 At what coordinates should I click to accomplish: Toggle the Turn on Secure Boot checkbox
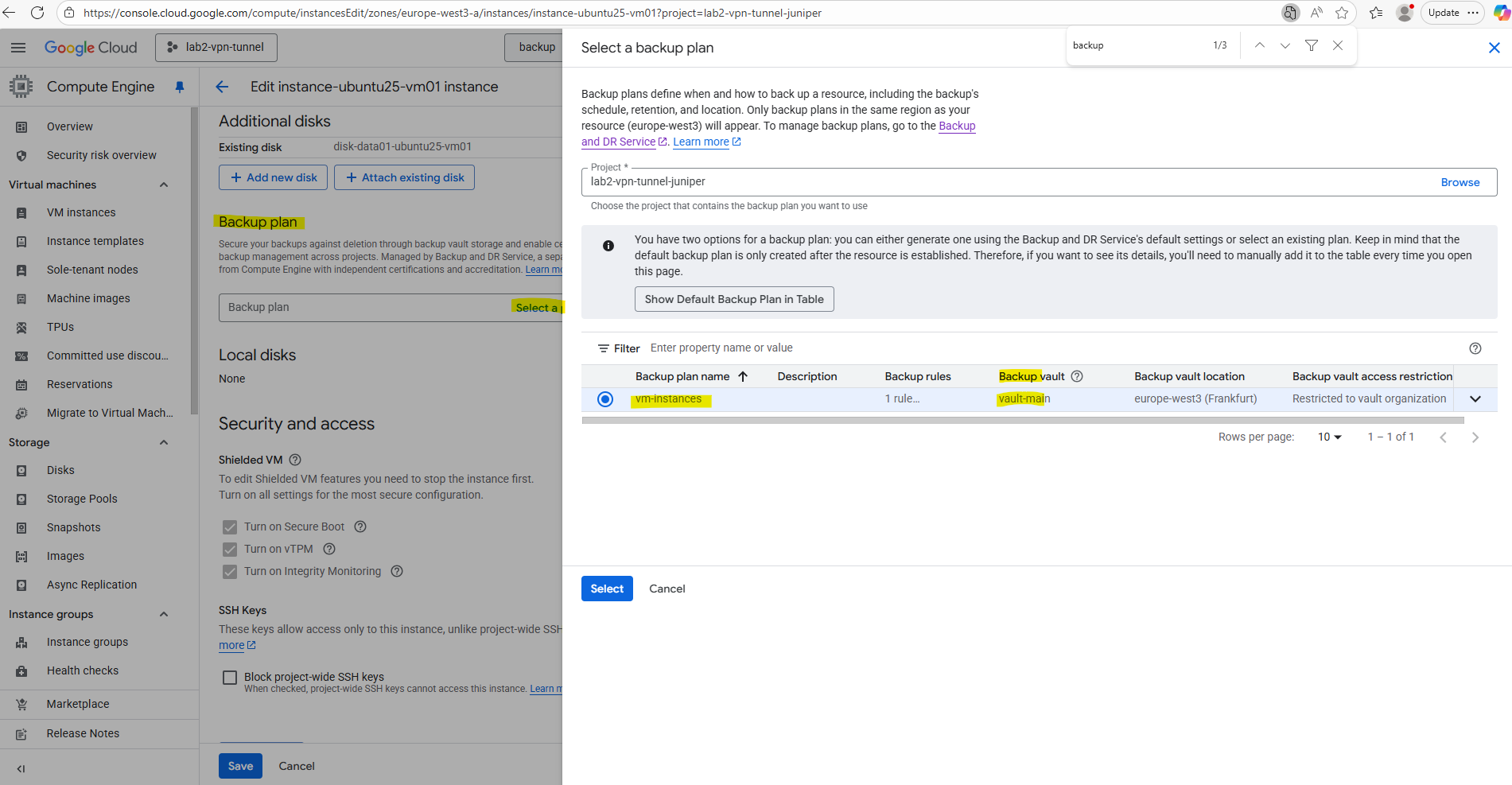pyautogui.click(x=230, y=527)
